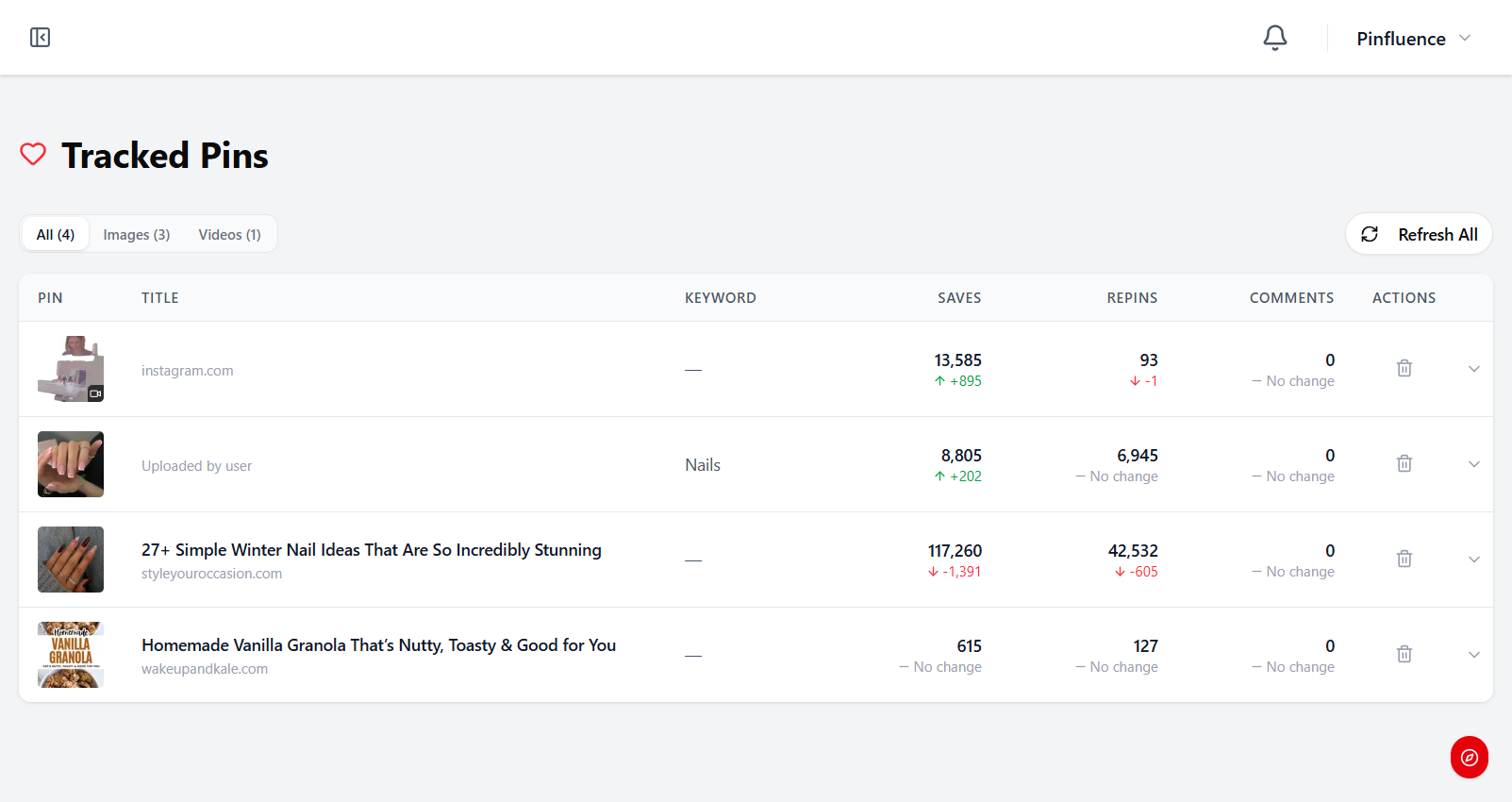
Task: Expand the Vanilla Granola row details
Action: [1474, 655]
